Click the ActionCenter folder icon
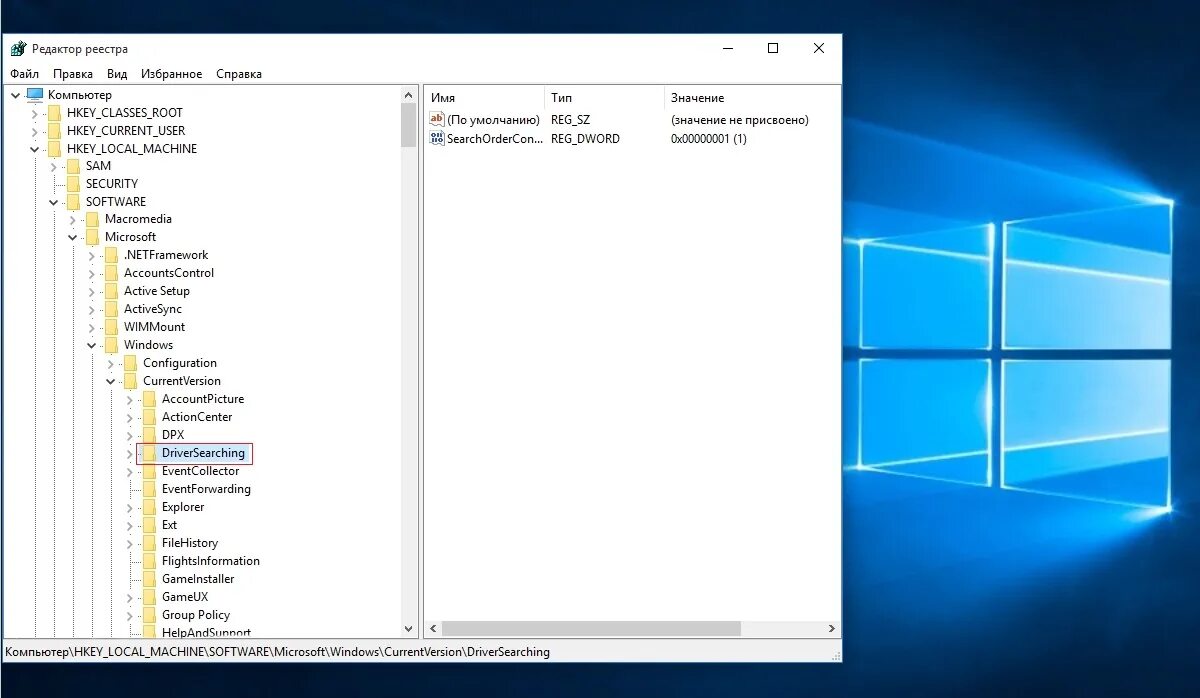This screenshot has width=1200, height=698. pos(149,417)
